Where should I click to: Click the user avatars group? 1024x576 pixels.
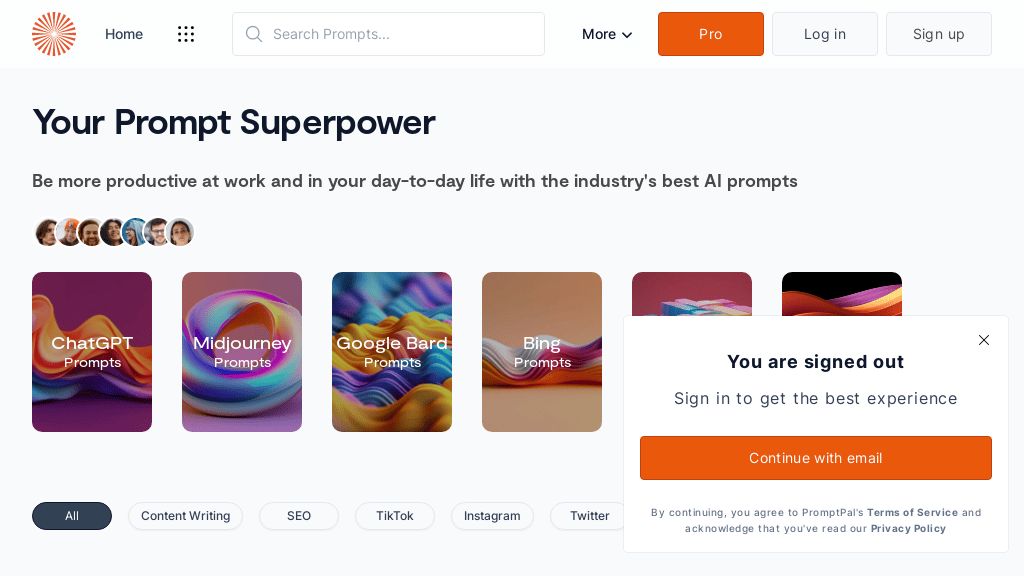113,232
